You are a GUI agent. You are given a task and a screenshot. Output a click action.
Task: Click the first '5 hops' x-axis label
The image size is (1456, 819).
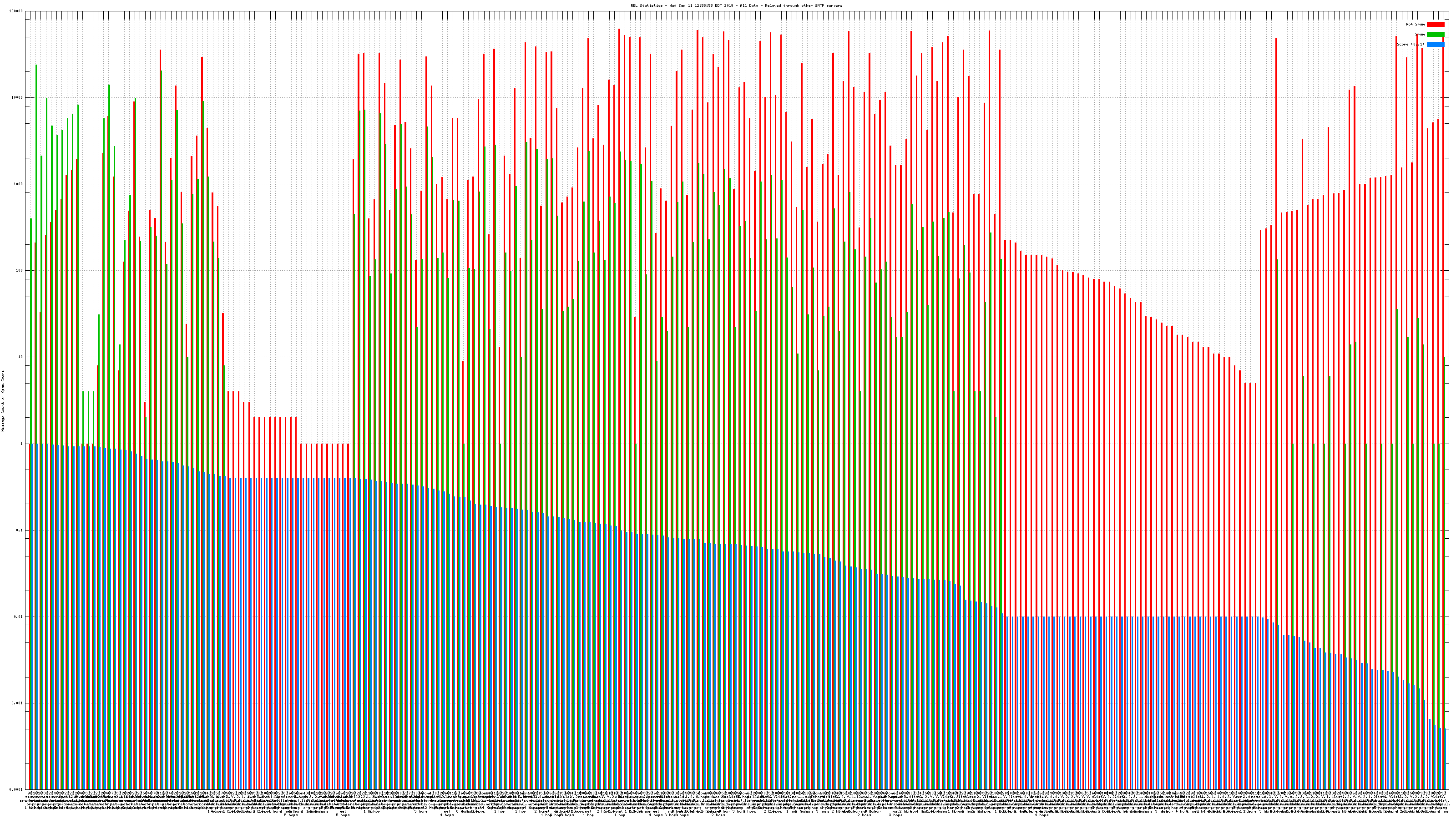point(291,815)
